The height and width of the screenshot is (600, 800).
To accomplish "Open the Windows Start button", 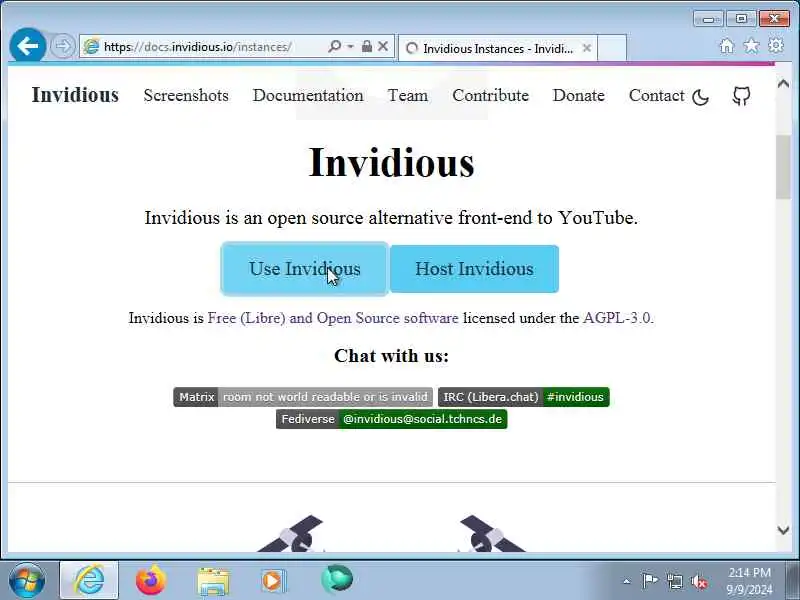I will coord(27,581).
